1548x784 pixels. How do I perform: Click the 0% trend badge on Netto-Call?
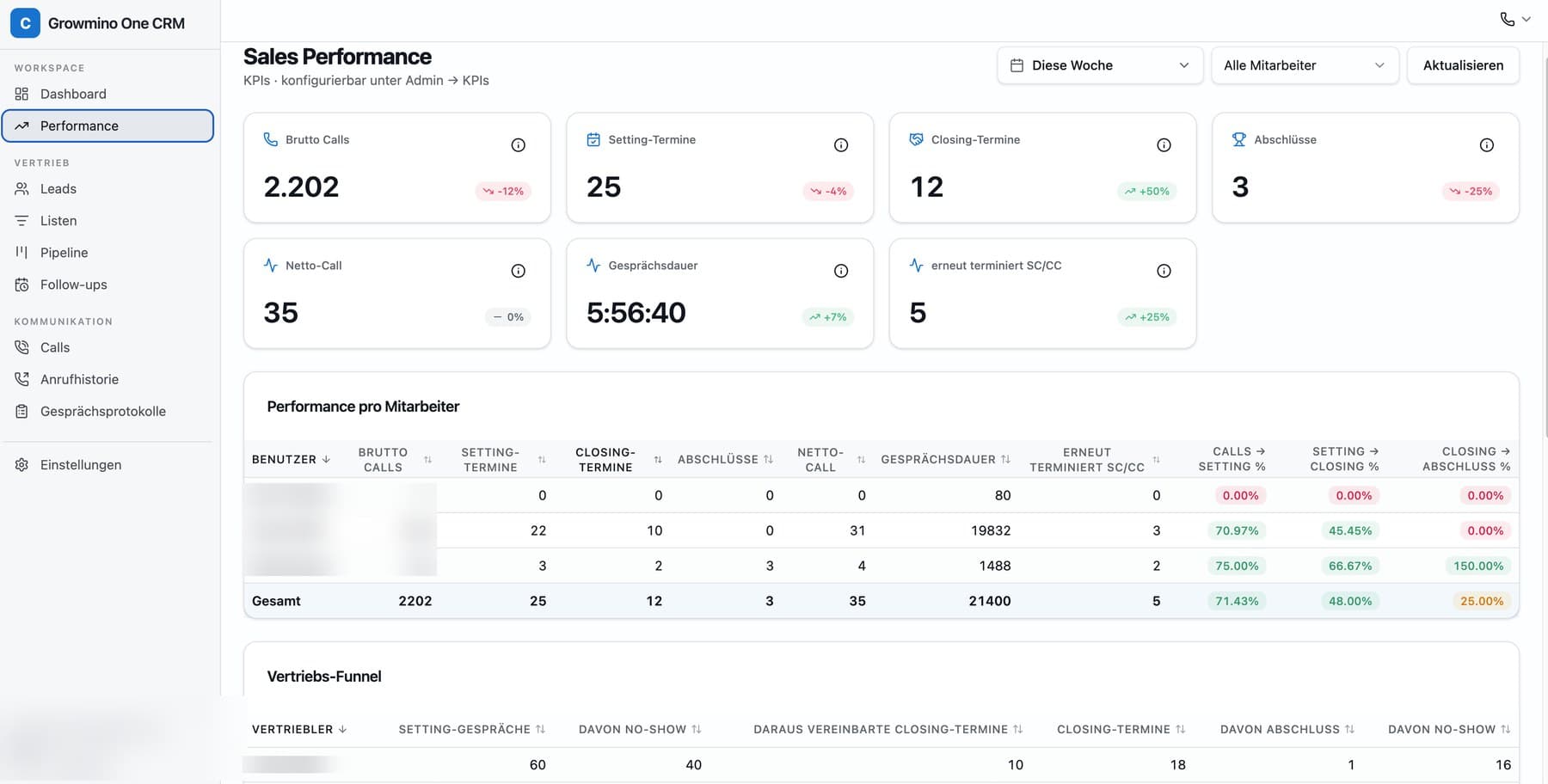(x=508, y=317)
